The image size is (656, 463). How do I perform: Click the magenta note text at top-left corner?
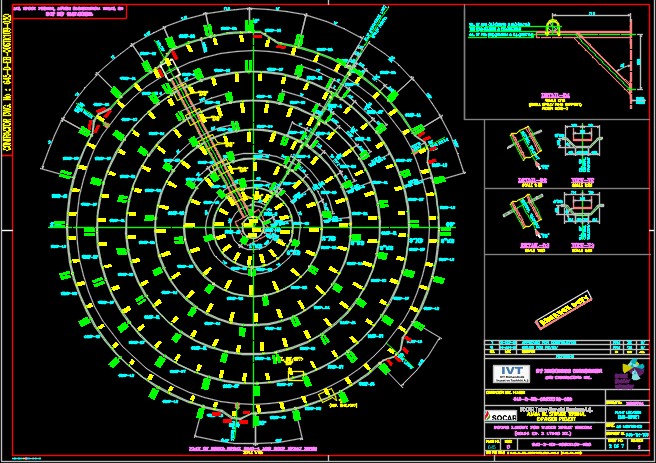pyautogui.click(x=64, y=12)
